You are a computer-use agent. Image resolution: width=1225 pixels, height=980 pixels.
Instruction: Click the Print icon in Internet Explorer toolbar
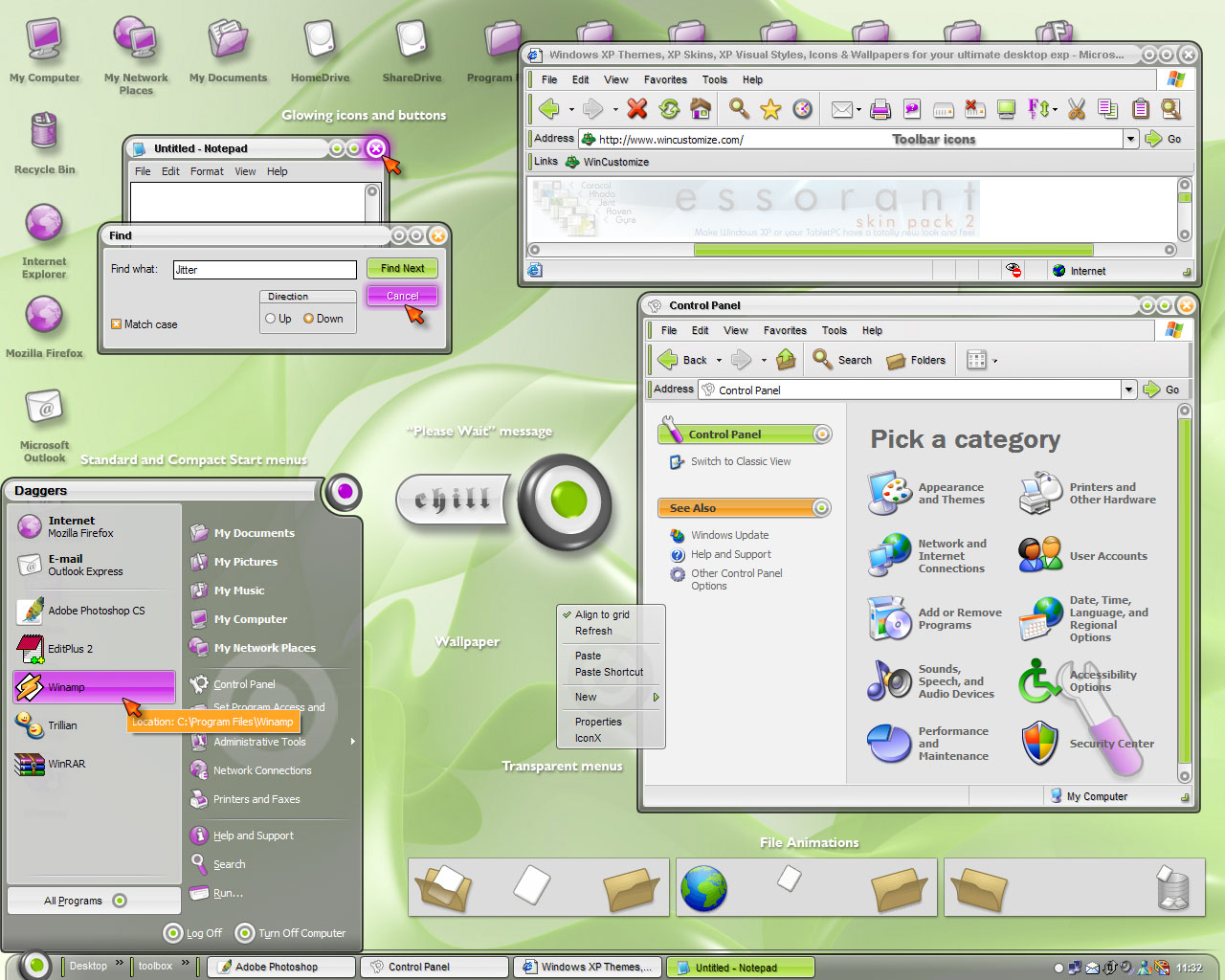click(x=880, y=109)
